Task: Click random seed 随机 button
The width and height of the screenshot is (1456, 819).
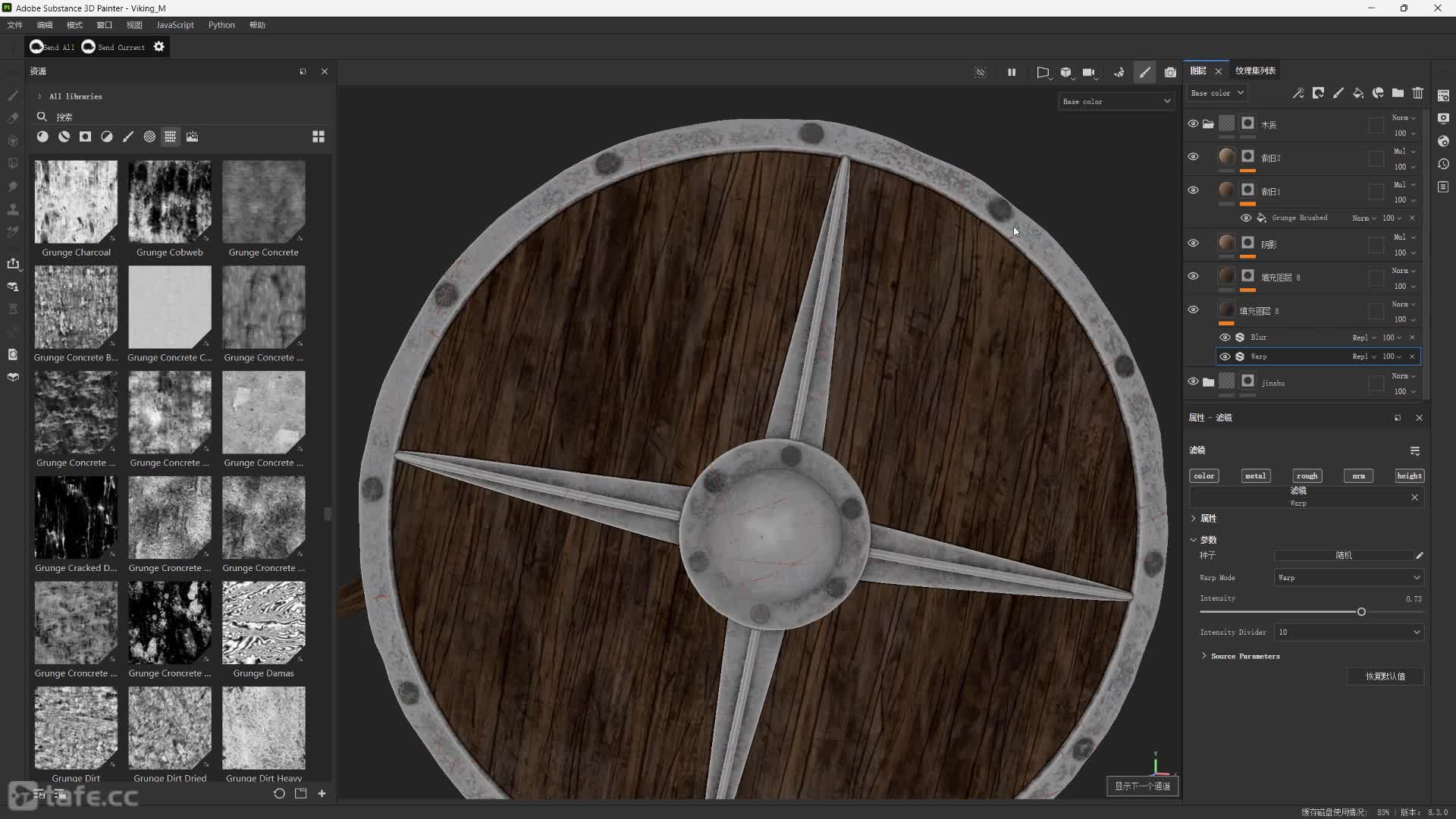Action: (1344, 556)
